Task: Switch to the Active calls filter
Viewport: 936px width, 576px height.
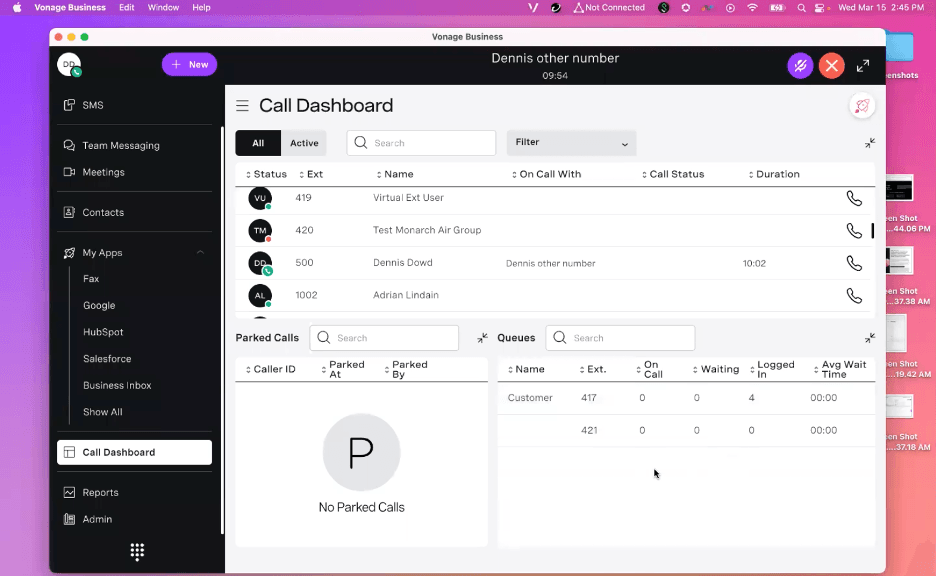Action: pos(304,143)
